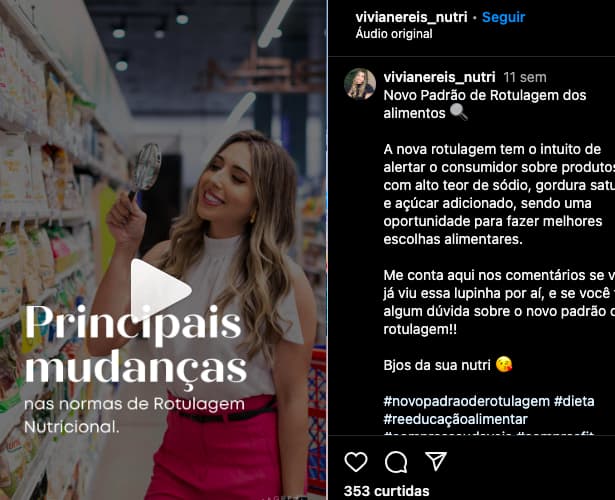615x500 pixels.
Task: Click the commenter profile avatar picture
Action: point(360,84)
